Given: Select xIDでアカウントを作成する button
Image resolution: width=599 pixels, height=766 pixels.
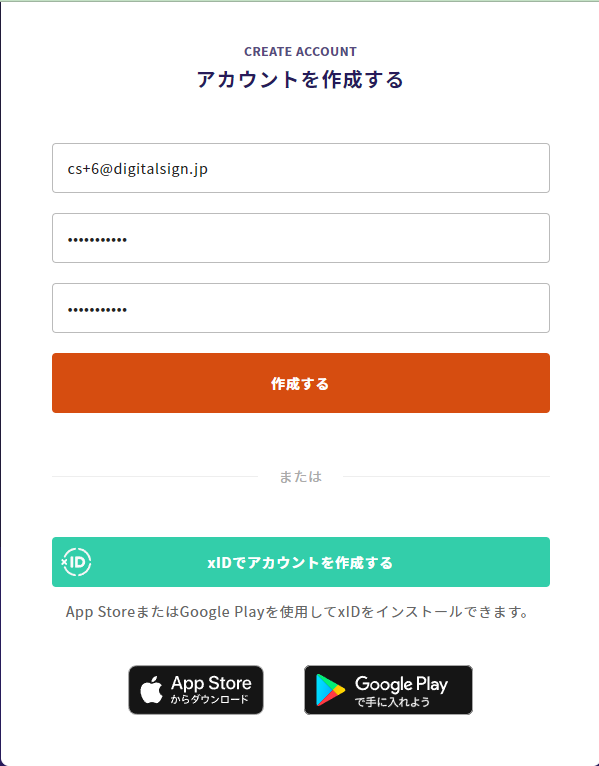Looking at the screenshot, I should (x=301, y=562).
